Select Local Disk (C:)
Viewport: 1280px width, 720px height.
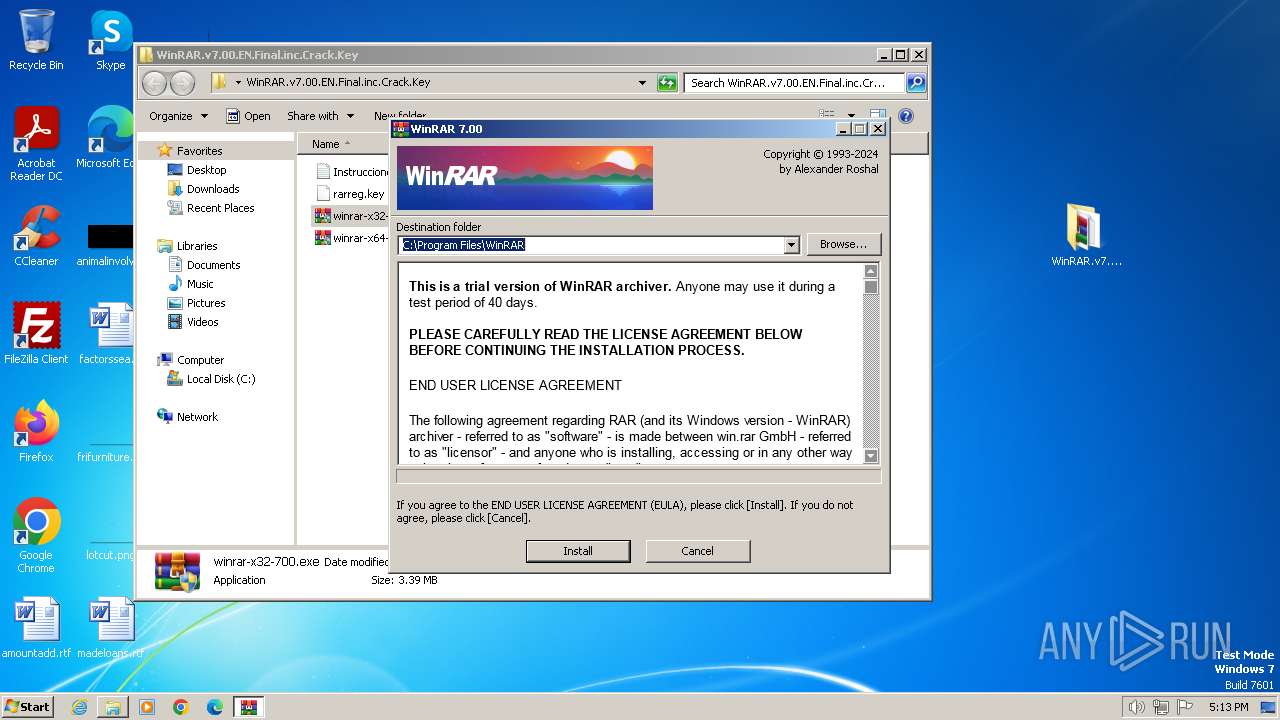(220, 379)
